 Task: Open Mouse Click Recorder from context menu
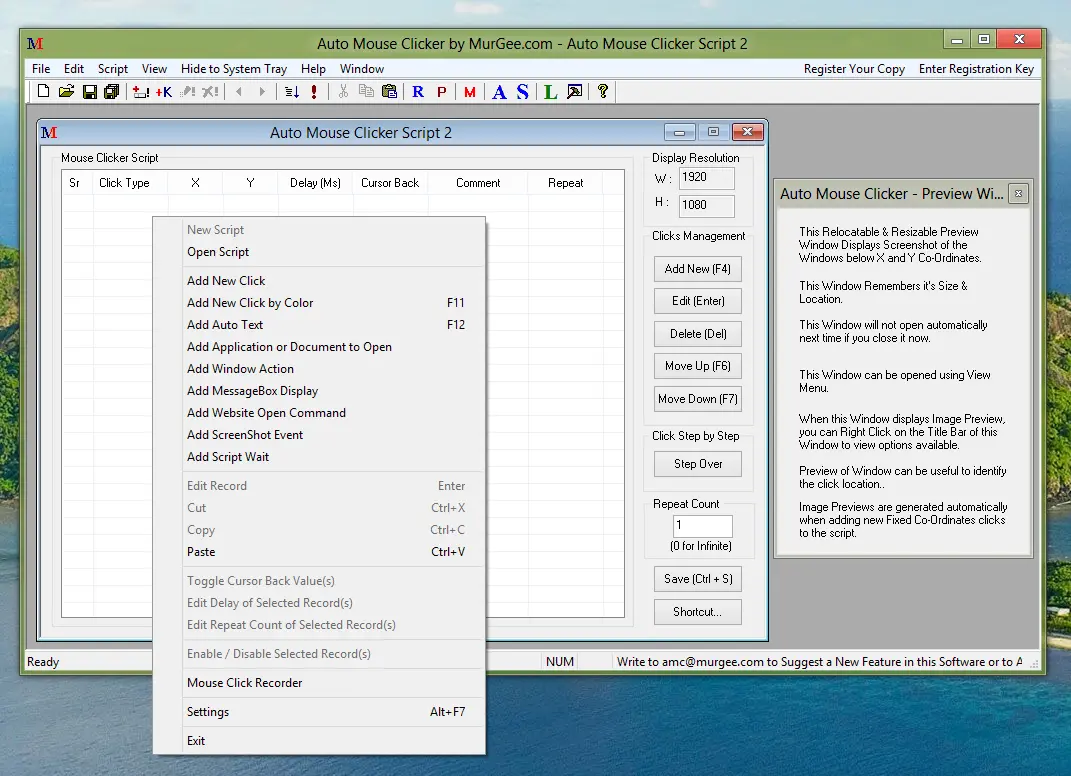[x=334, y=683]
